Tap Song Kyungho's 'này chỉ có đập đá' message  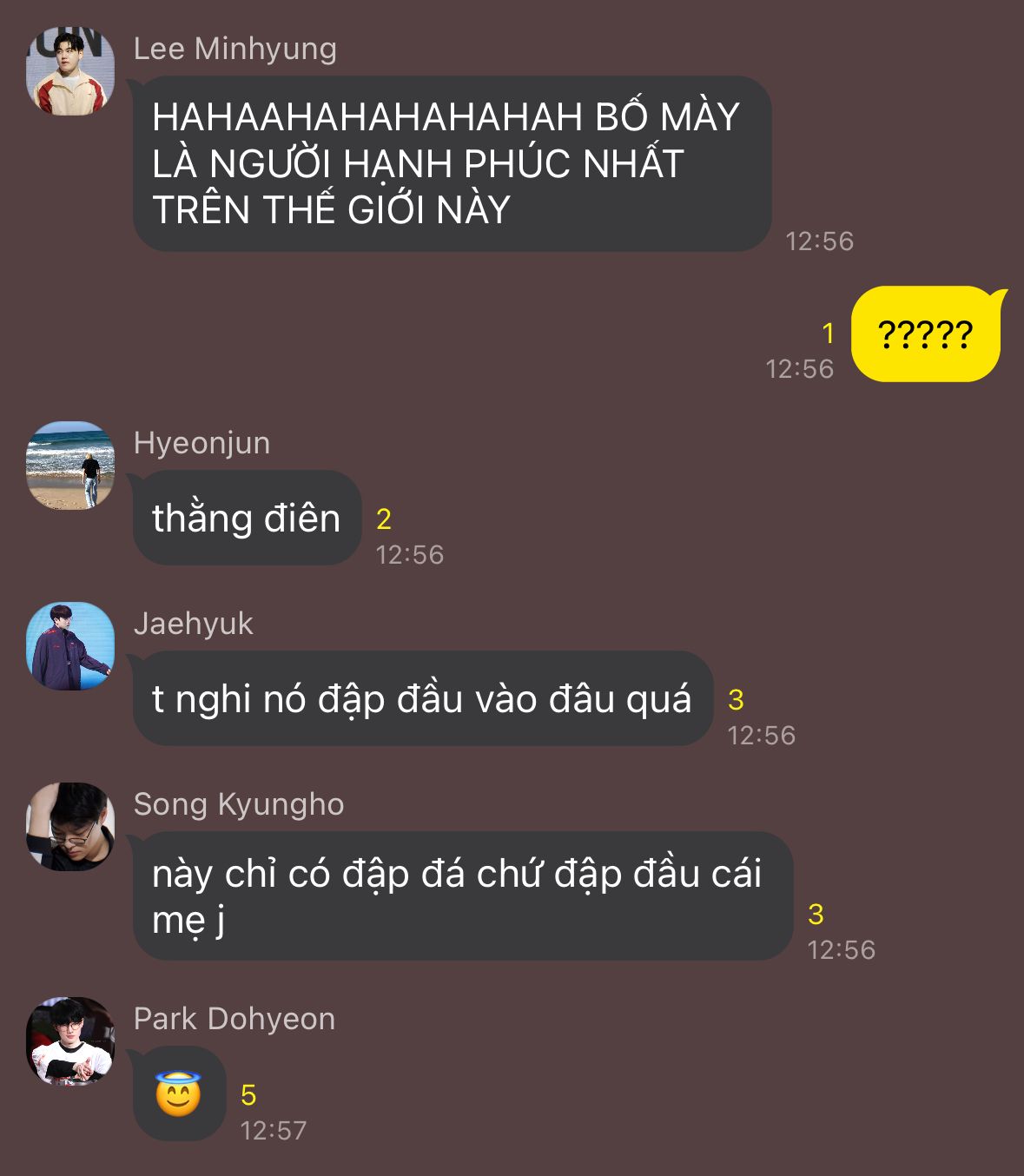(463, 895)
